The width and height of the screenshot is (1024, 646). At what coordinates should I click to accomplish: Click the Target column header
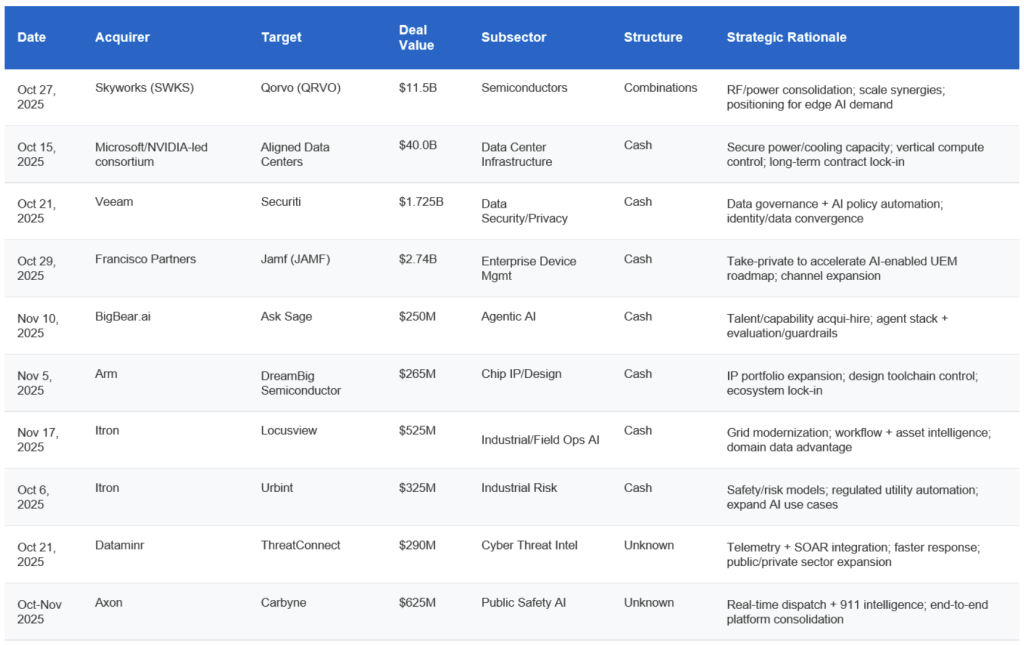click(x=281, y=37)
